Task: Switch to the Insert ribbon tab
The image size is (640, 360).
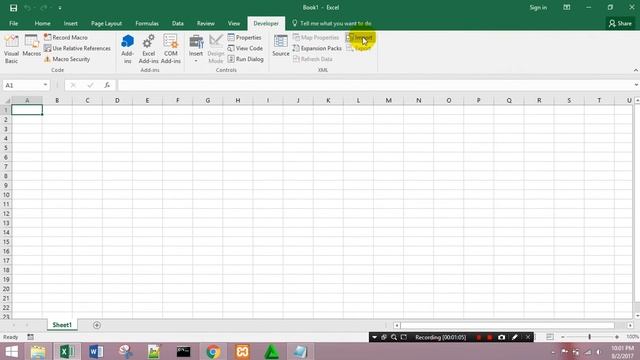Action: [71, 23]
